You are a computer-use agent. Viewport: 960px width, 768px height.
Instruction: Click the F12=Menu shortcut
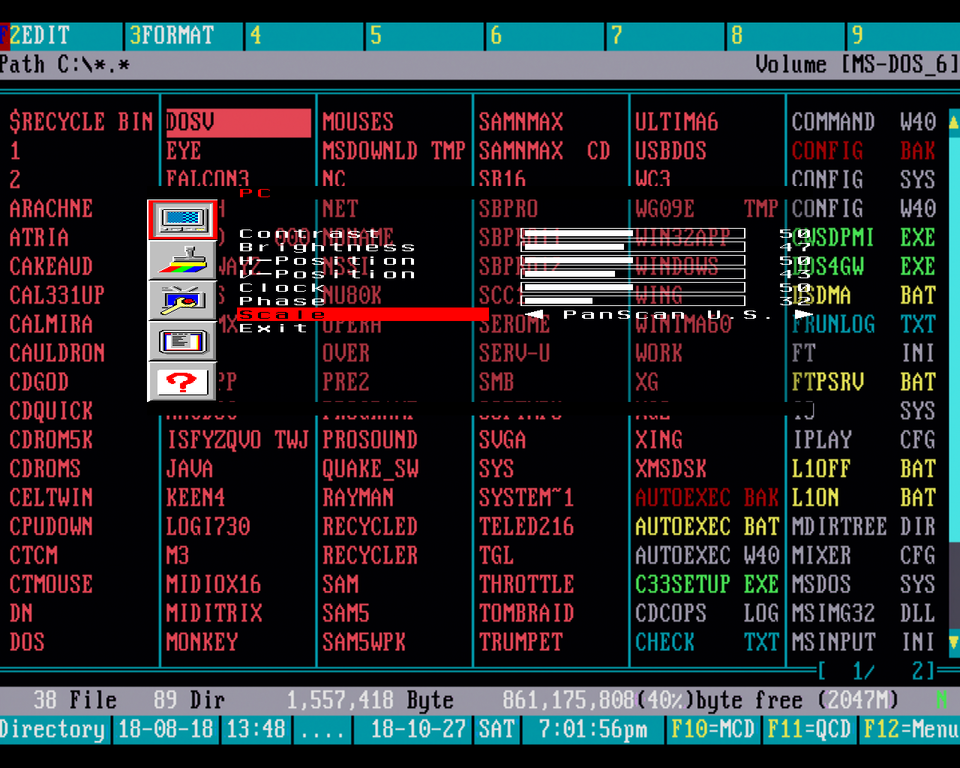pos(910,729)
